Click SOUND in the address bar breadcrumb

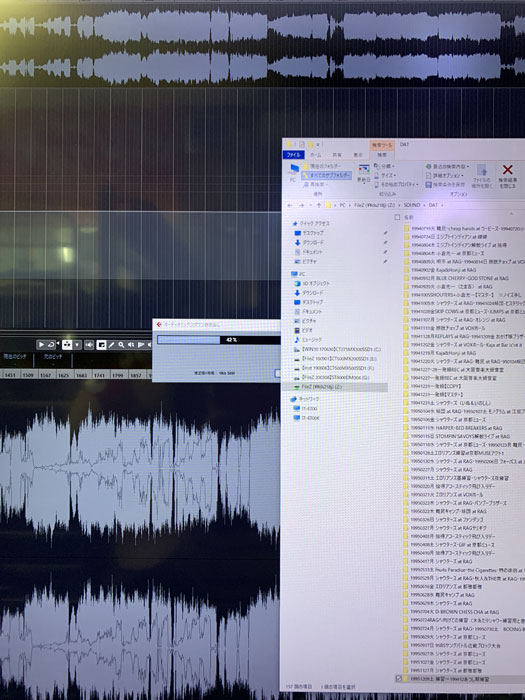click(x=412, y=205)
